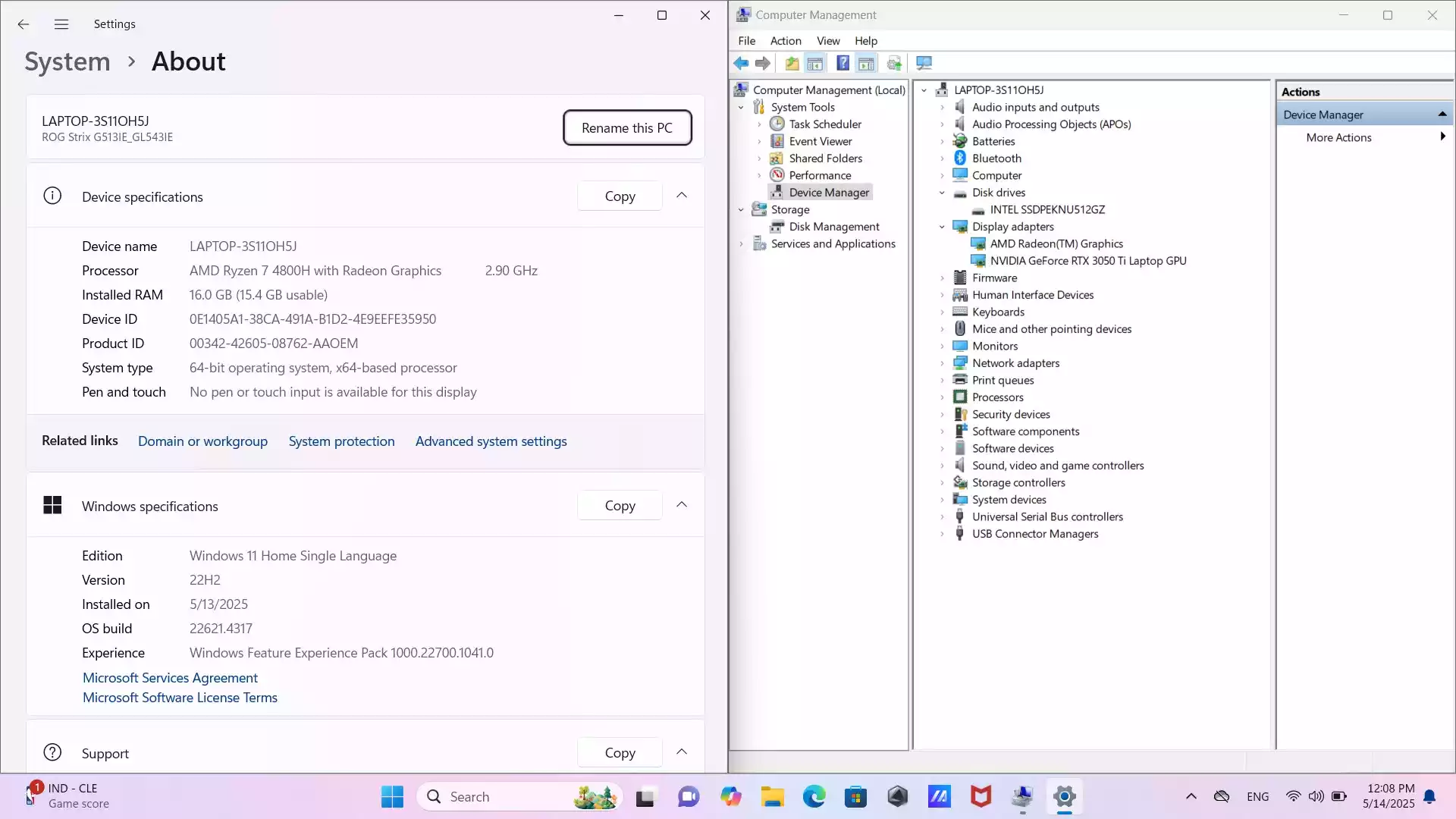Expand More Actions submenu arrow

point(1442,137)
